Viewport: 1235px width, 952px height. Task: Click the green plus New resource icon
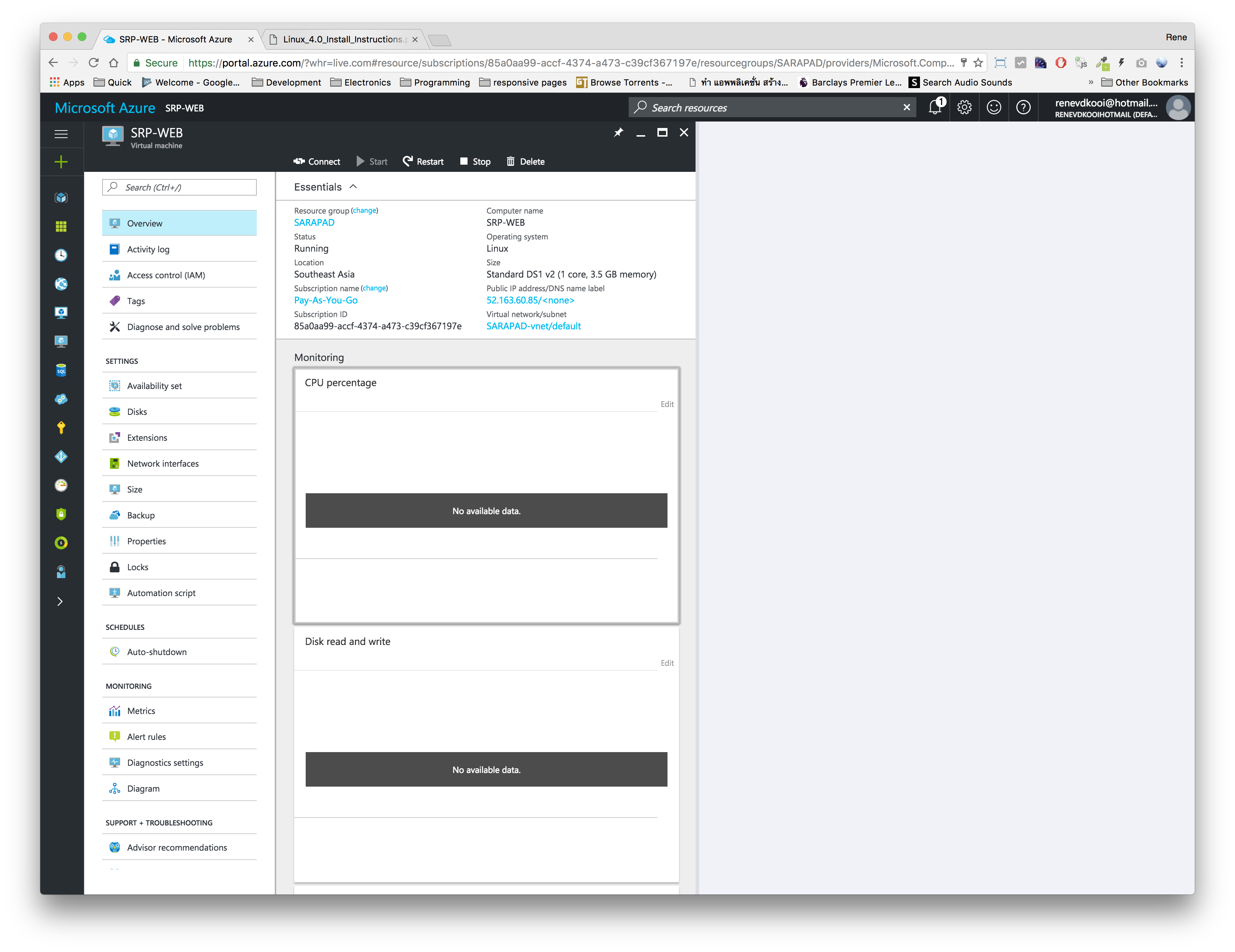pyautogui.click(x=61, y=162)
